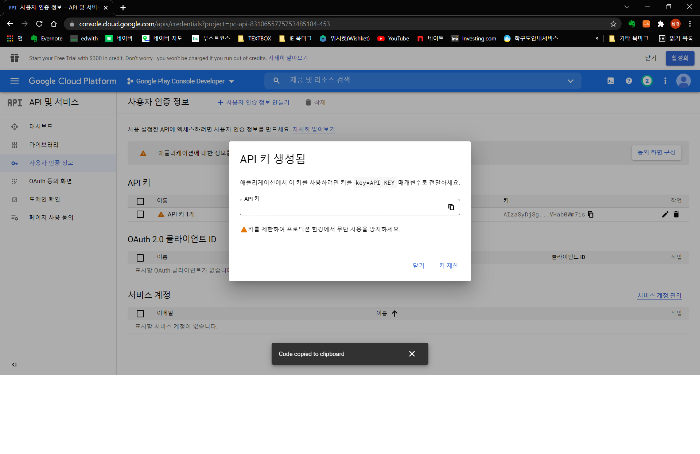The height and width of the screenshot is (454, 700).
Task: Toggle checkbox for API 키 1 row
Action: click(x=141, y=214)
